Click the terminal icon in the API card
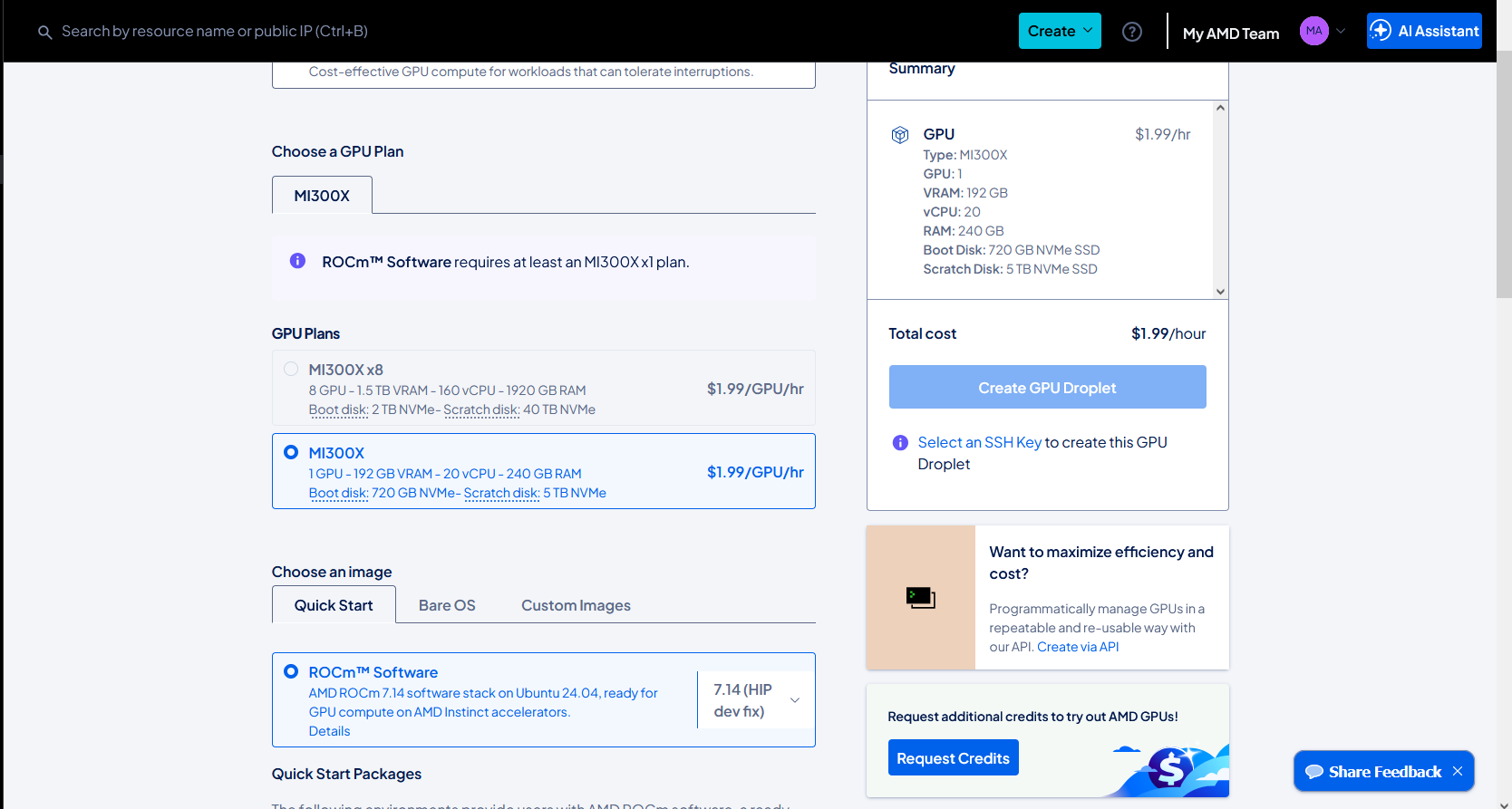Image resolution: width=1512 pixels, height=809 pixels. point(921,598)
